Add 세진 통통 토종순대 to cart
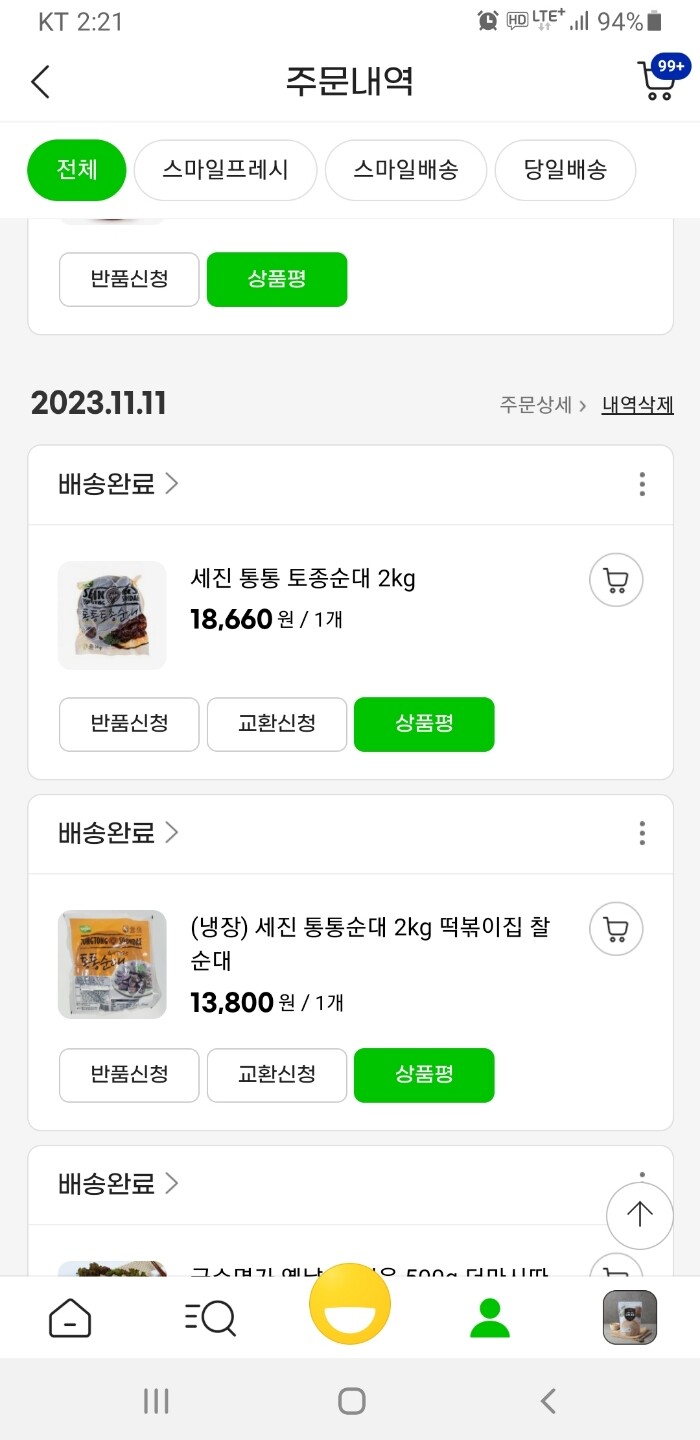The width and height of the screenshot is (700, 1440). (x=615, y=580)
